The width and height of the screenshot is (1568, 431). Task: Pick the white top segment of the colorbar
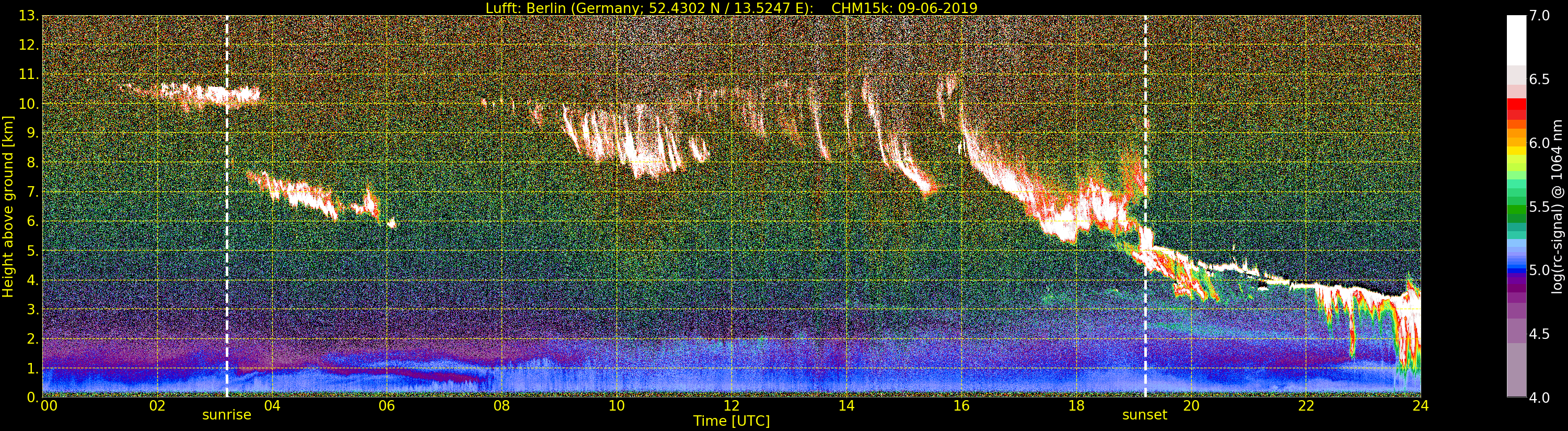[x=1516, y=40]
